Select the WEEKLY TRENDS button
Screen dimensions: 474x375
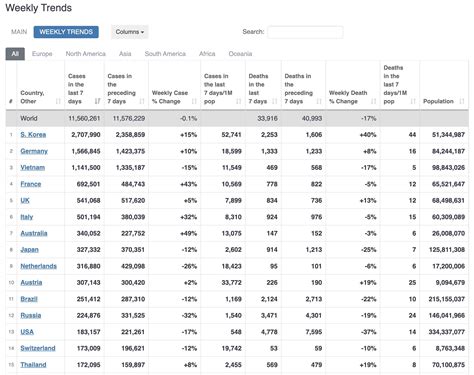click(x=66, y=32)
